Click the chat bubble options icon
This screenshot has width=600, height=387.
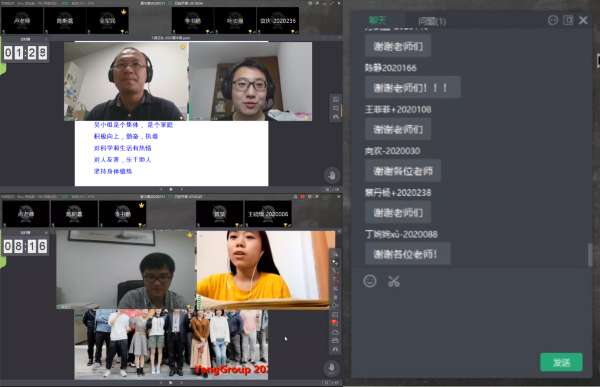pyautogui.click(x=553, y=20)
